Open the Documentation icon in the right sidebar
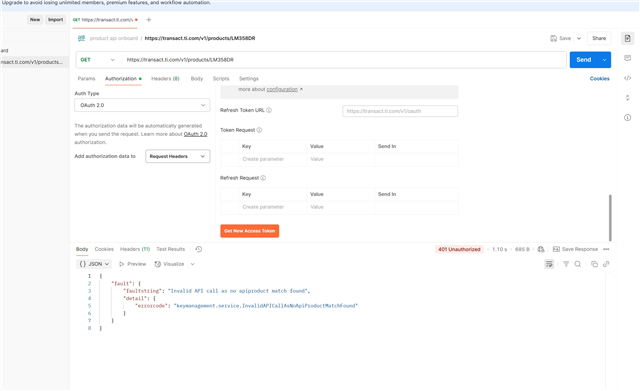Viewport: 640px width, 391px height. click(627, 38)
